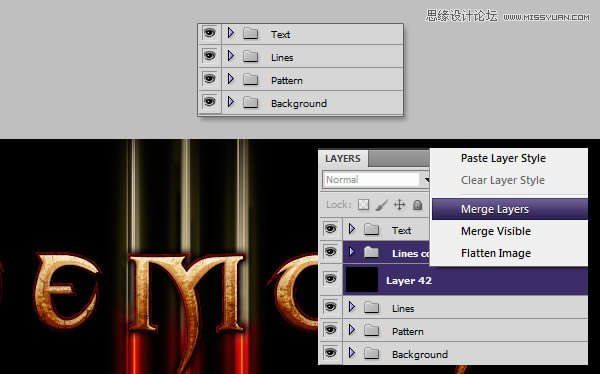
Task: Expand Text group triangle in Layers panel
Action: [352, 229]
